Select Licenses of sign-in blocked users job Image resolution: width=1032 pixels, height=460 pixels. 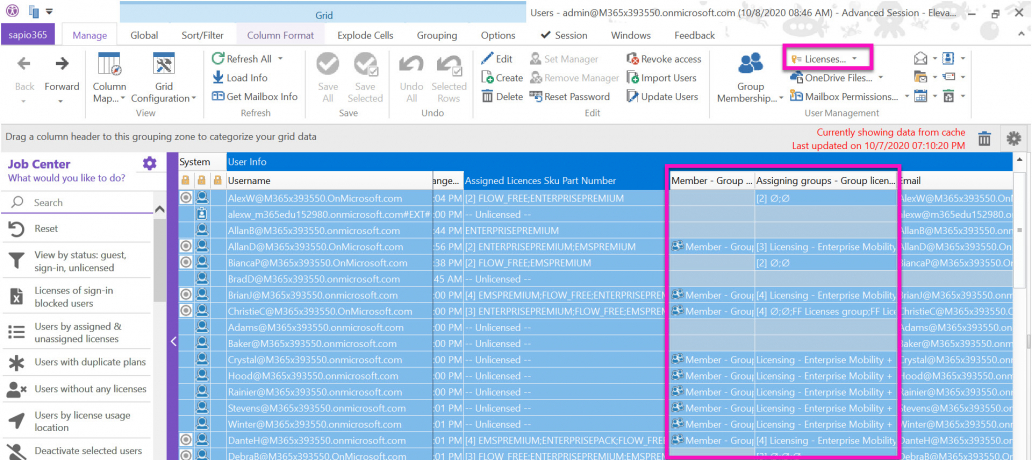pos(78,297)
